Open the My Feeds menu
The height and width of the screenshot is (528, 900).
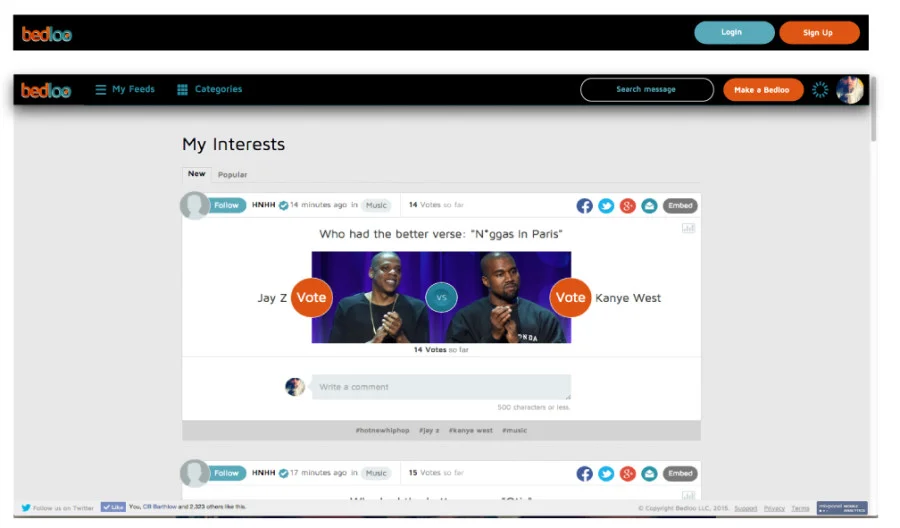tap(125, 90)
